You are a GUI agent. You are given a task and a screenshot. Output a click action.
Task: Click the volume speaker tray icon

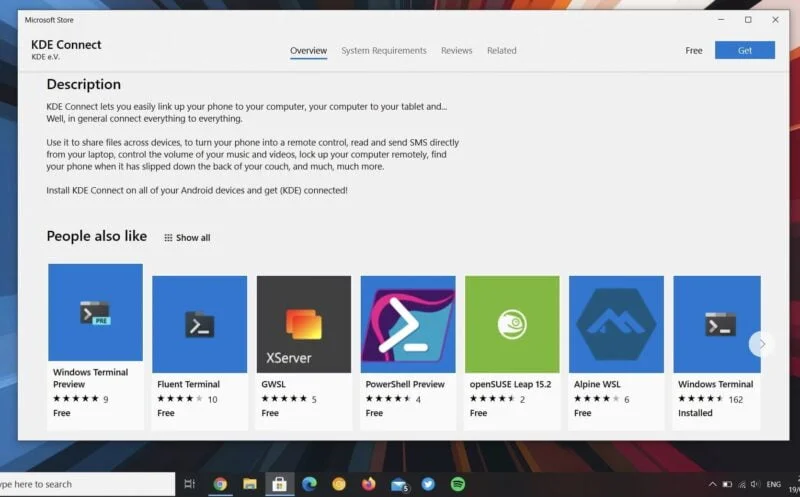click(756, 484)
